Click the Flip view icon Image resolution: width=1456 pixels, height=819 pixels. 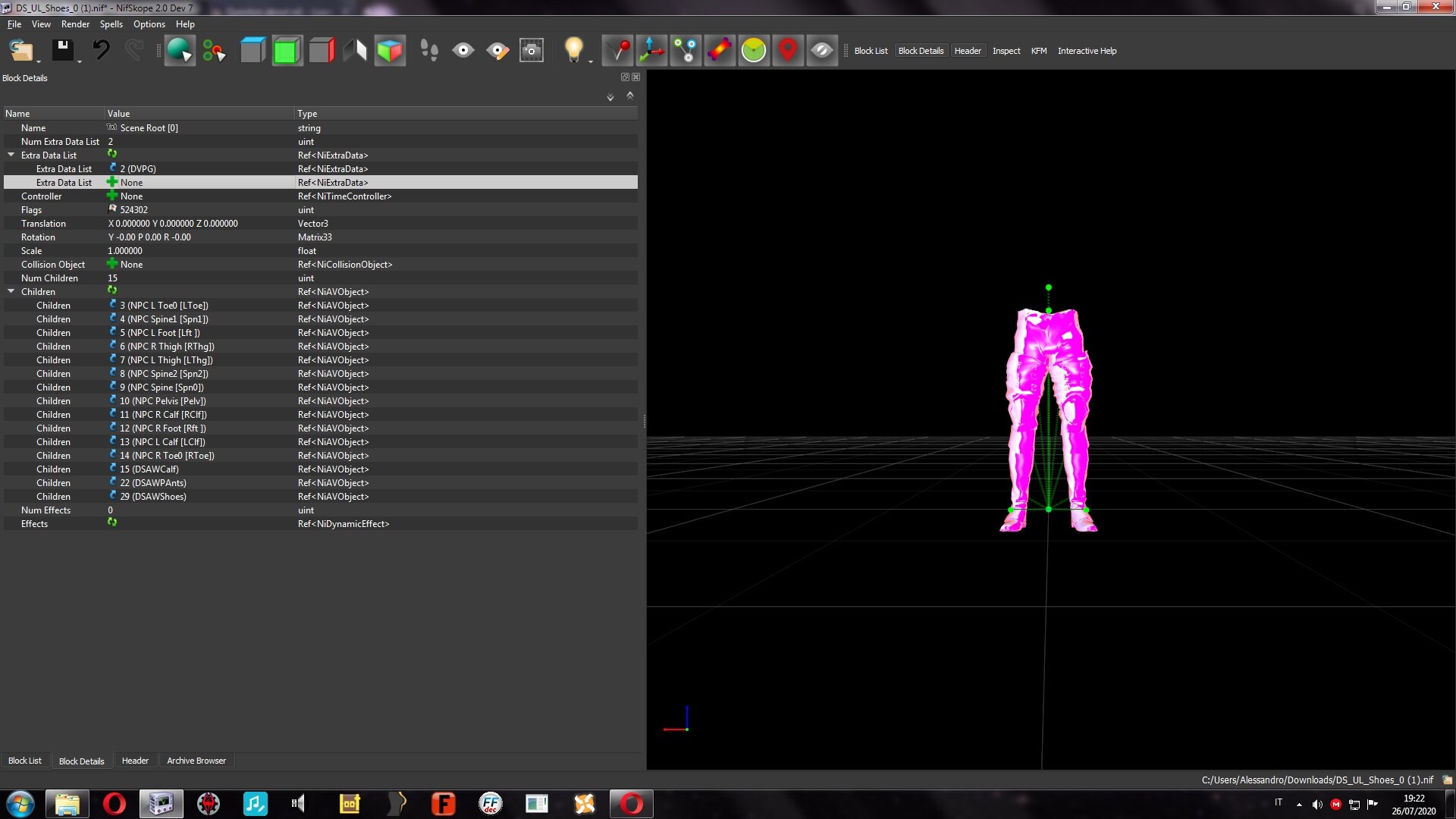click(355, 51)
